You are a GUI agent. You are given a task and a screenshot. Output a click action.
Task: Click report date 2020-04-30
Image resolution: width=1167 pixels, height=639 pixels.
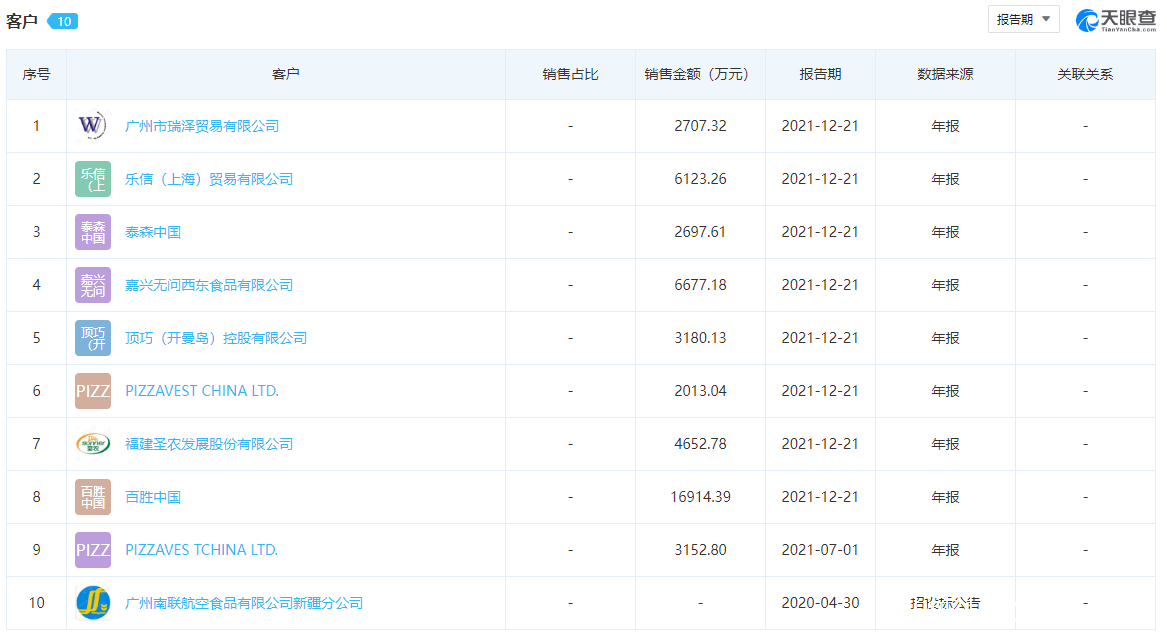click(x=820, y=603)
